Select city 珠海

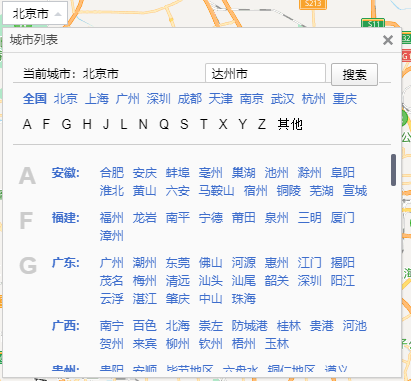tap(244, 299)
